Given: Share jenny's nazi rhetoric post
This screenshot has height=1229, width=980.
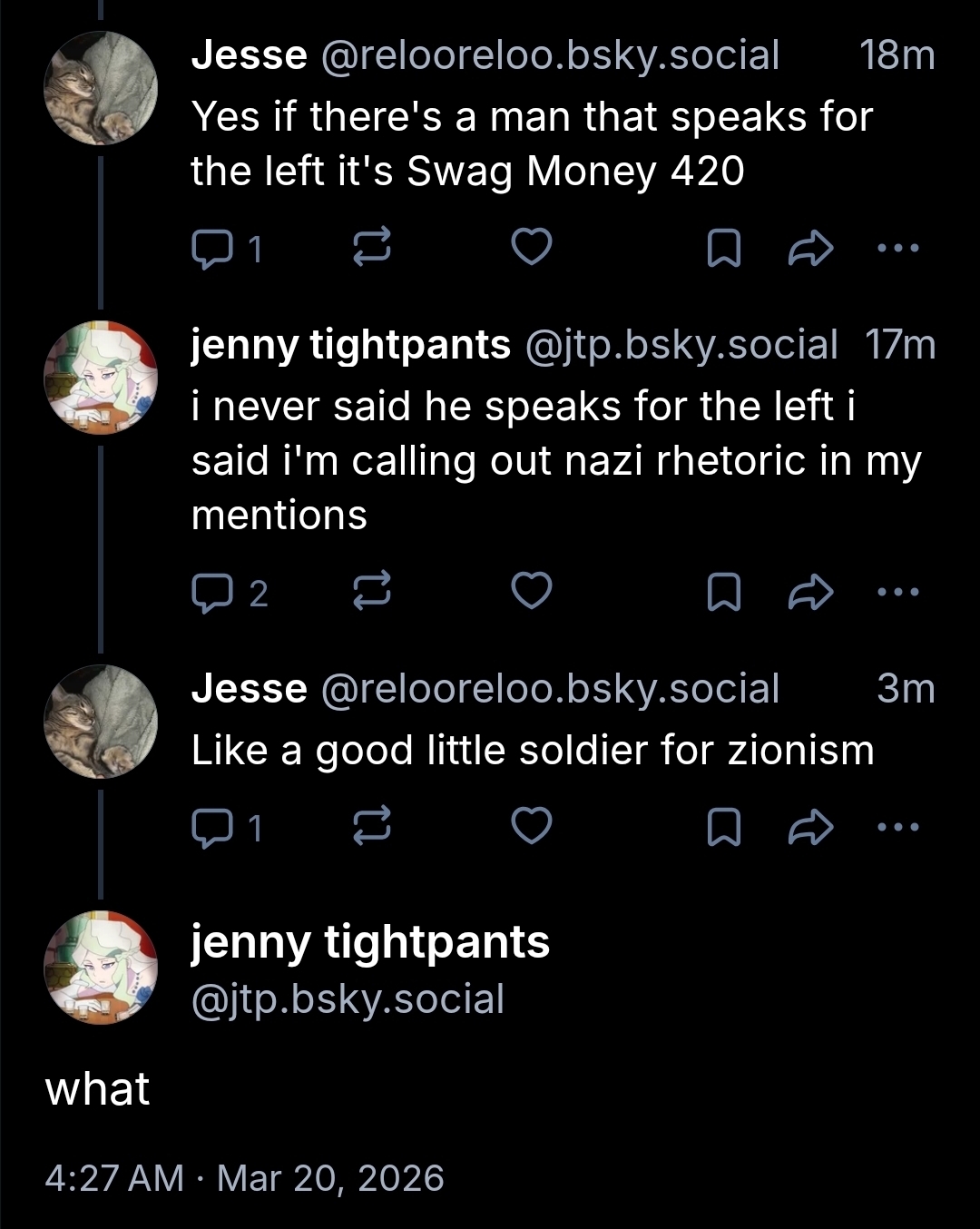Looking at the screenshot, I should tap(810, 593).
